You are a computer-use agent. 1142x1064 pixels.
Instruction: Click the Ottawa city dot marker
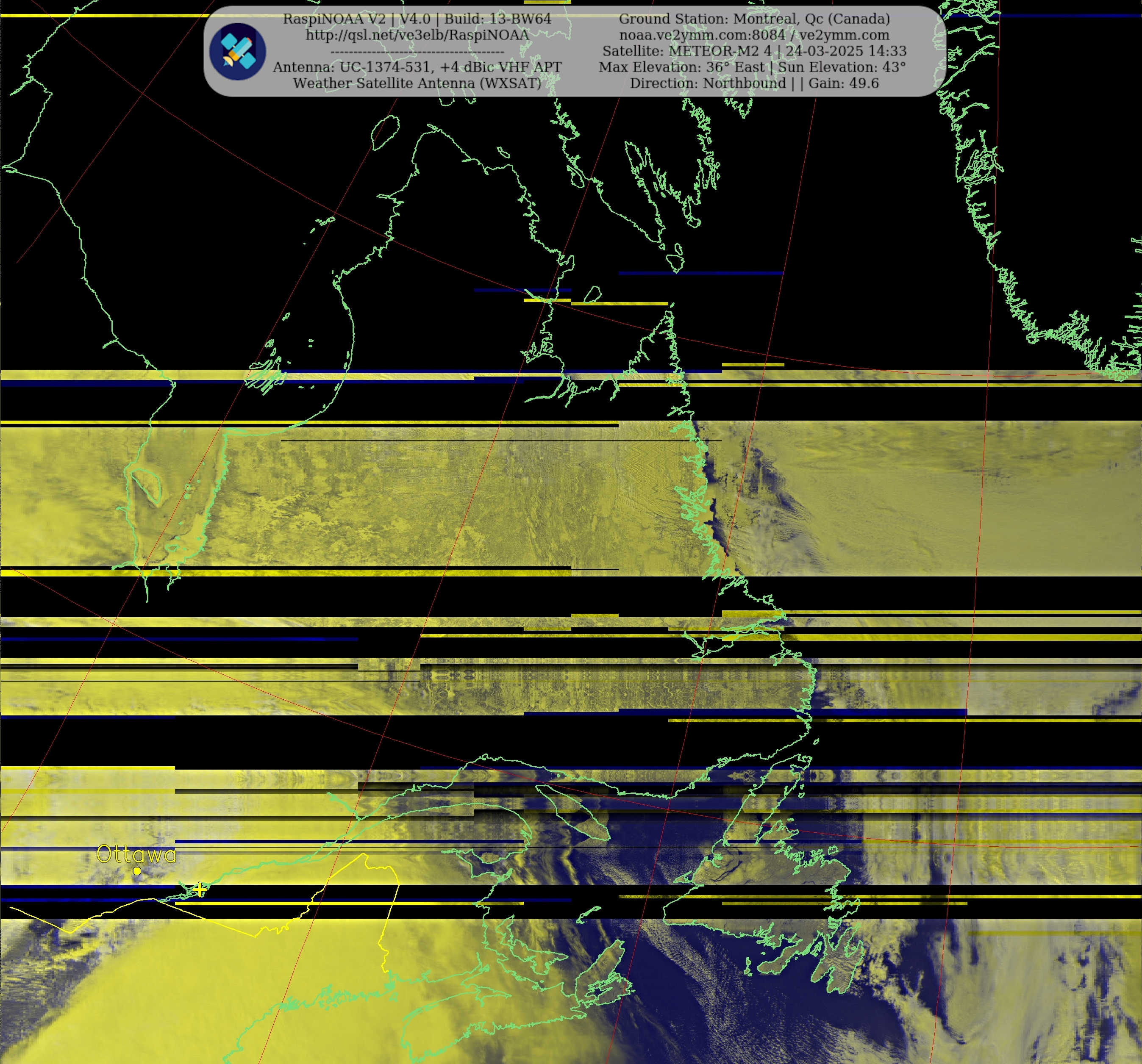point(137,871)
